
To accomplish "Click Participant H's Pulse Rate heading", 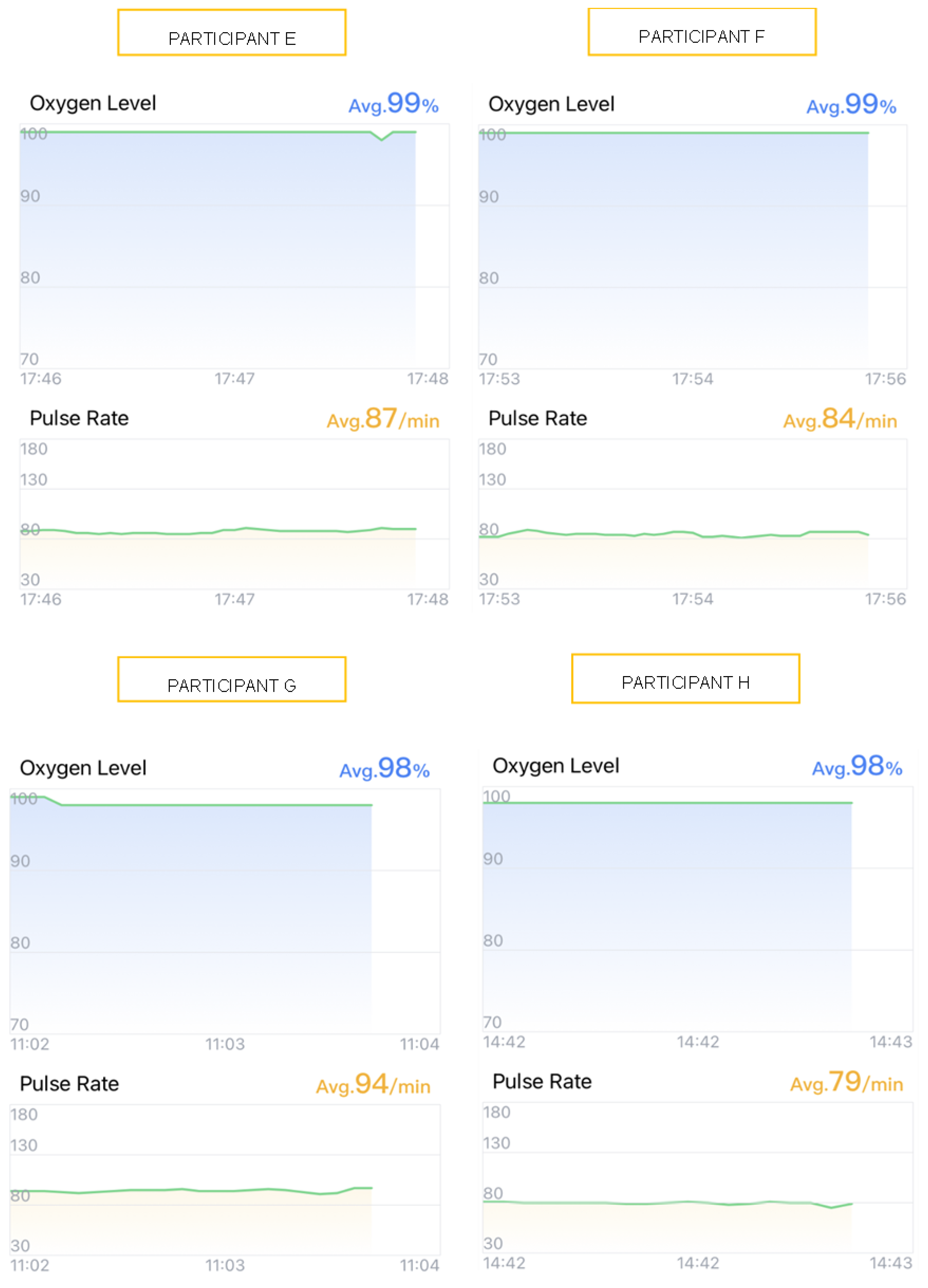I will (541, 1081).
